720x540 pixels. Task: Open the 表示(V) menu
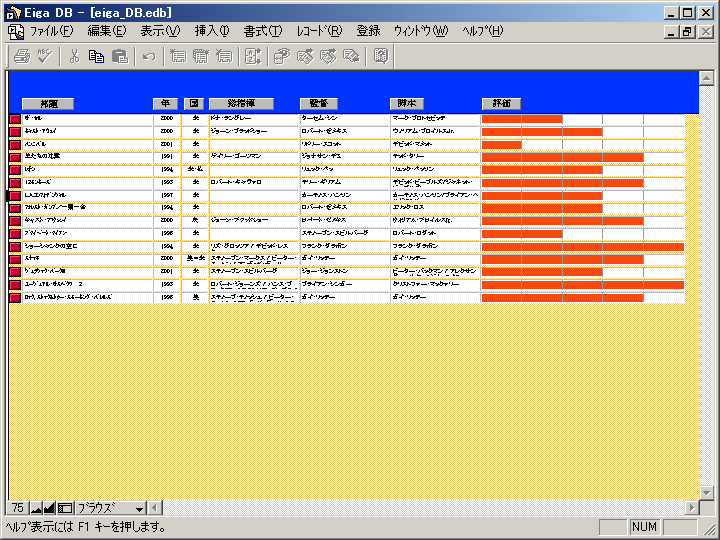[160, 31]
